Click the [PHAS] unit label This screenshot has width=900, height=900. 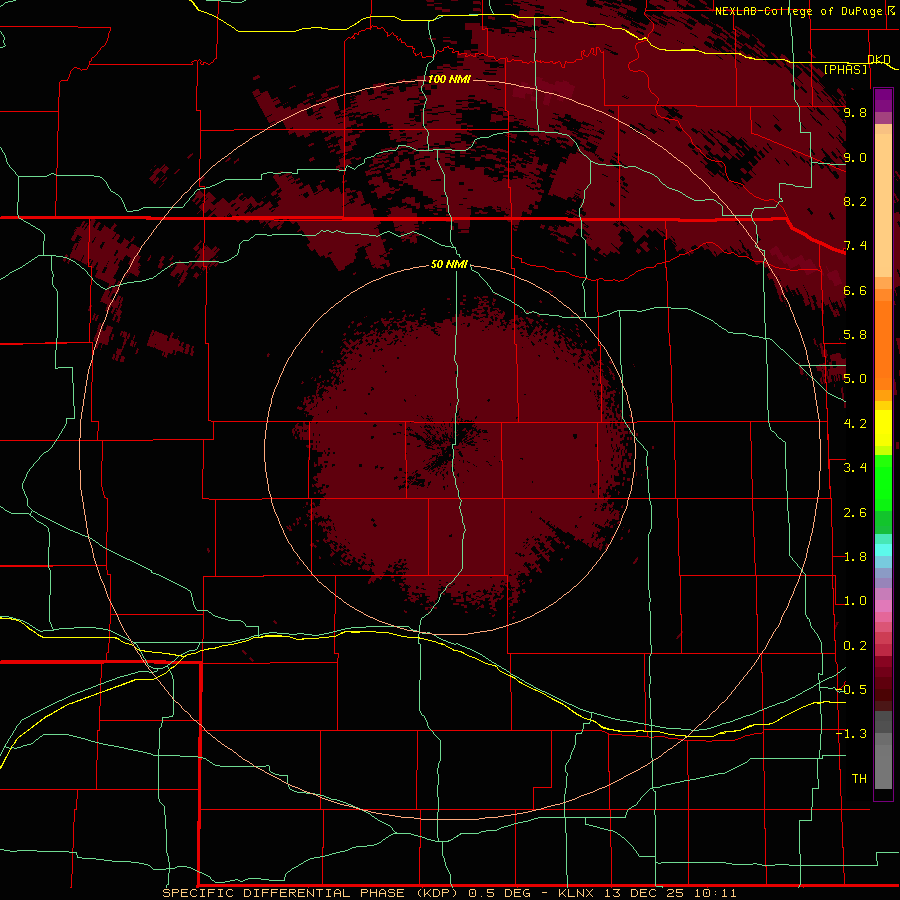coord(845,69)
